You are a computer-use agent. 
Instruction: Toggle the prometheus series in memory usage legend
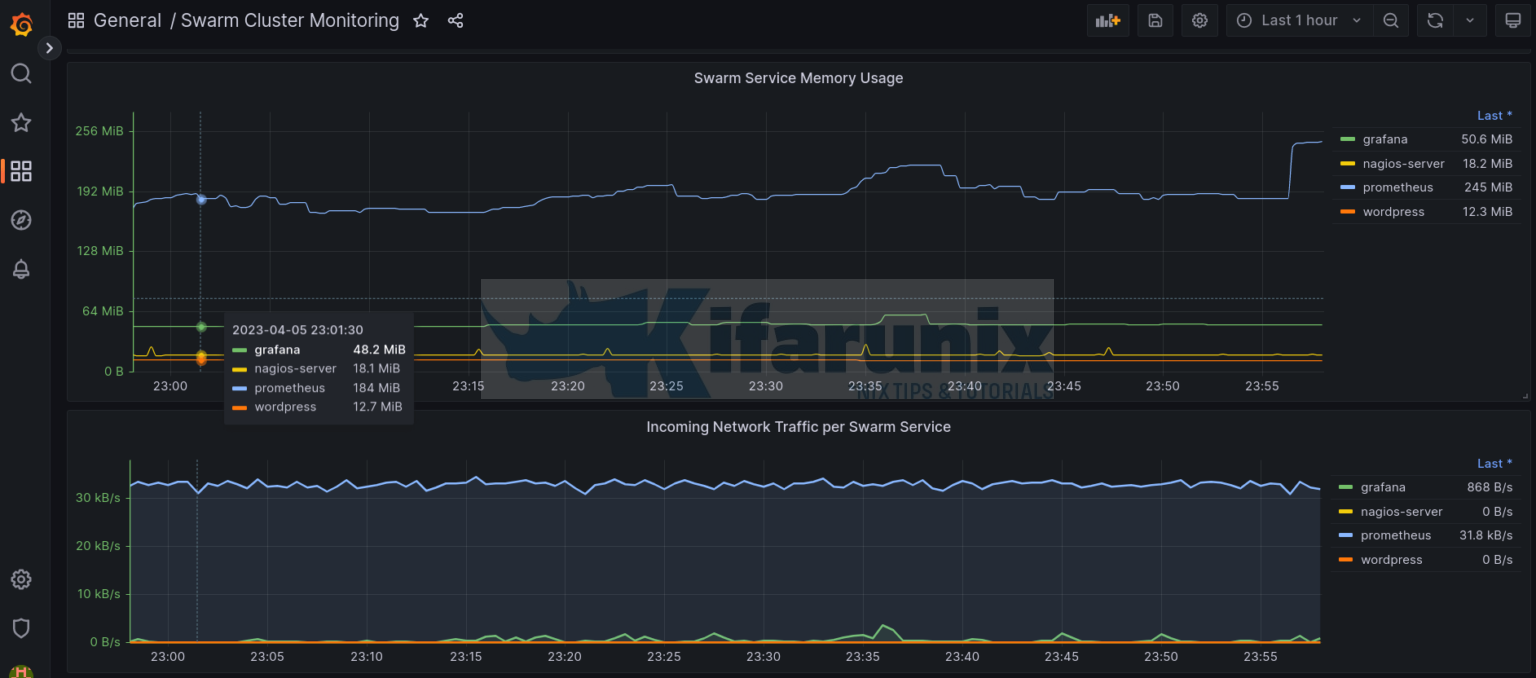[1399, 187]
